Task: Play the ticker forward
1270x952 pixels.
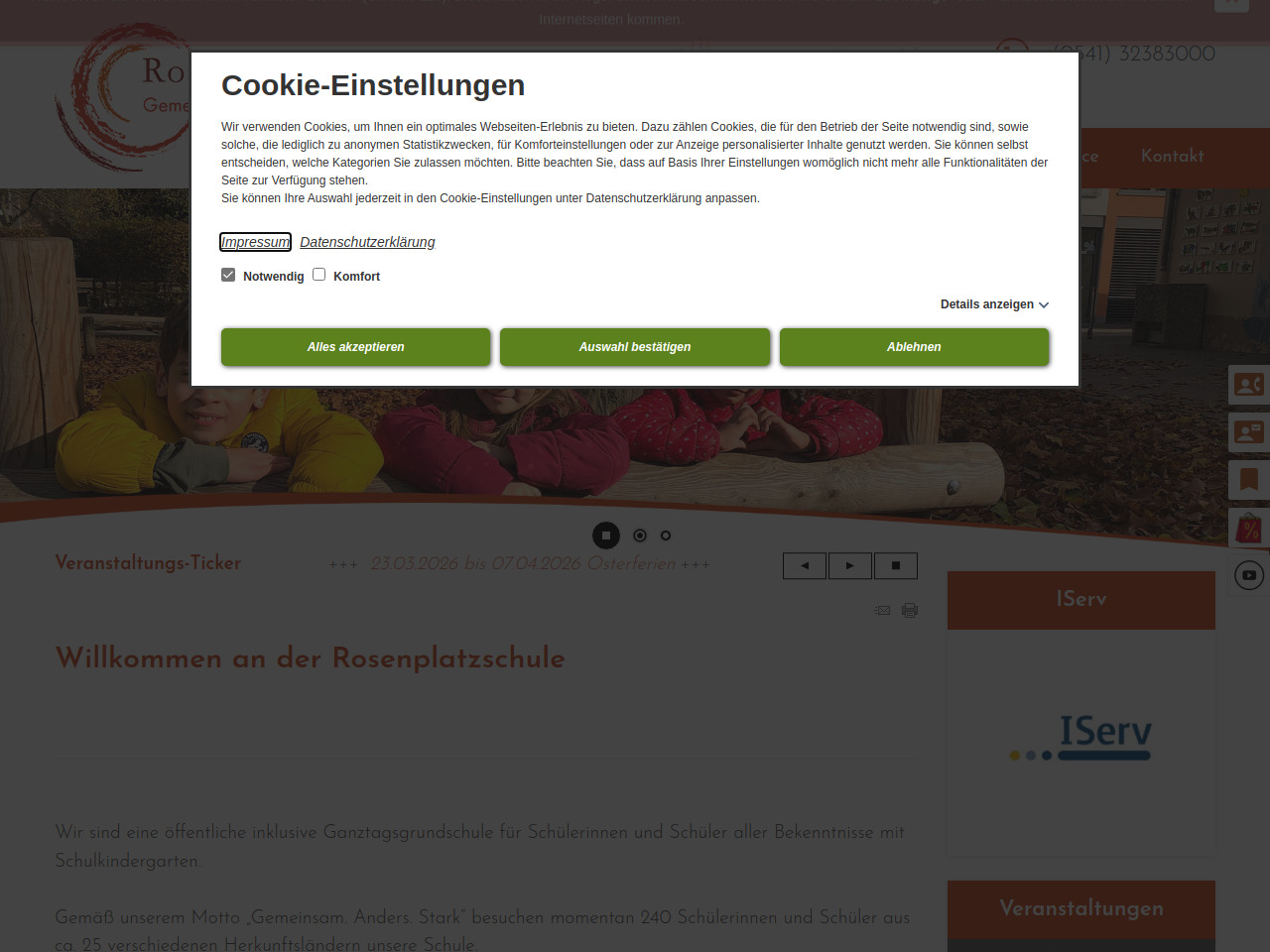Action: pos(850,565)
